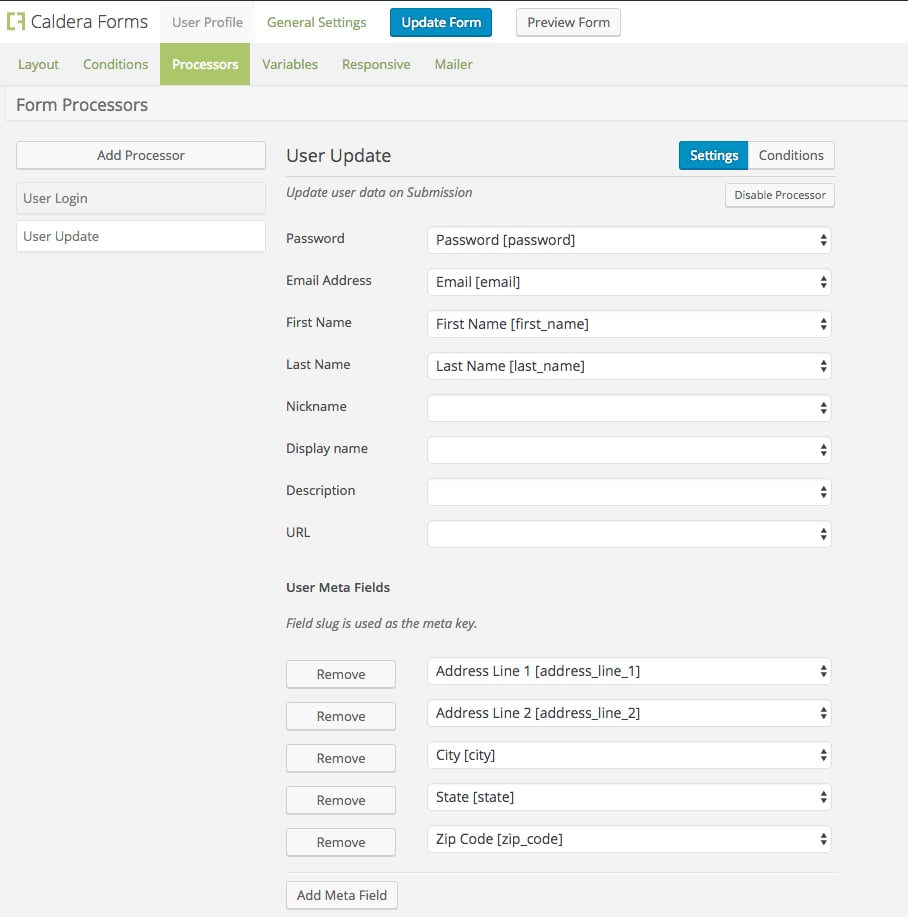Click the Preview Form button
This screenshot has width=908, height=917.
point(568,22)
